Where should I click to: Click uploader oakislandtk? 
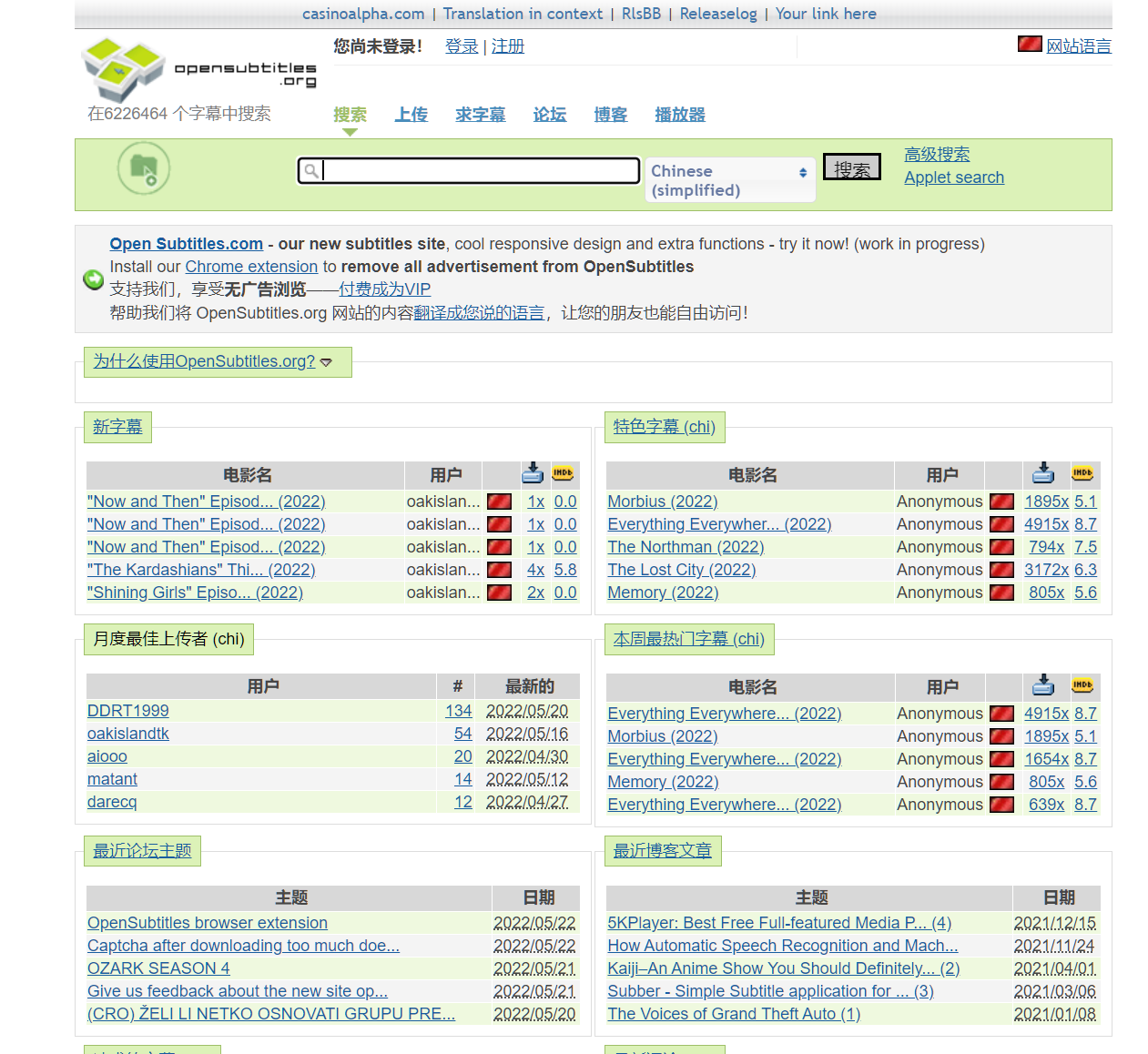click(x=128, y=734)
